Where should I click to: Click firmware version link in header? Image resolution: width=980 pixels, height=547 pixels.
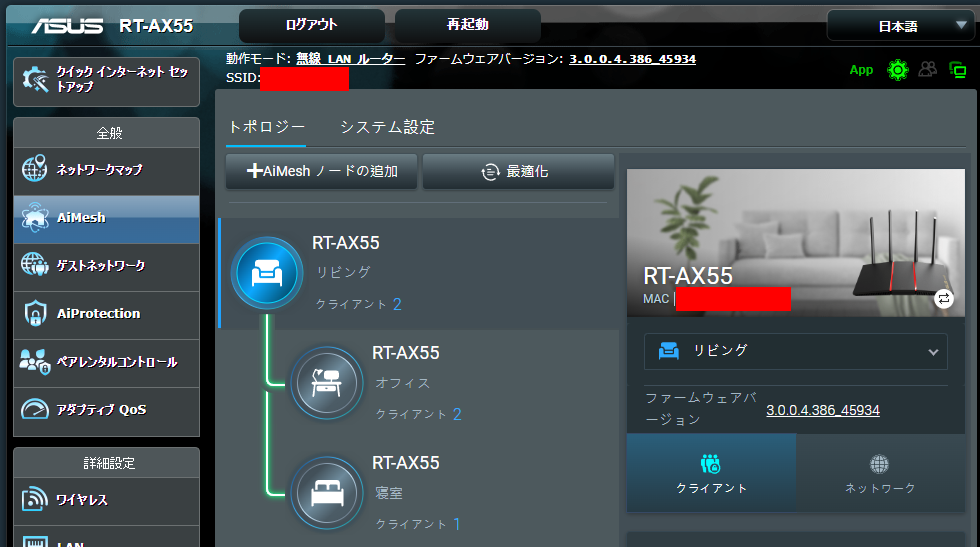tap(632, 59)
